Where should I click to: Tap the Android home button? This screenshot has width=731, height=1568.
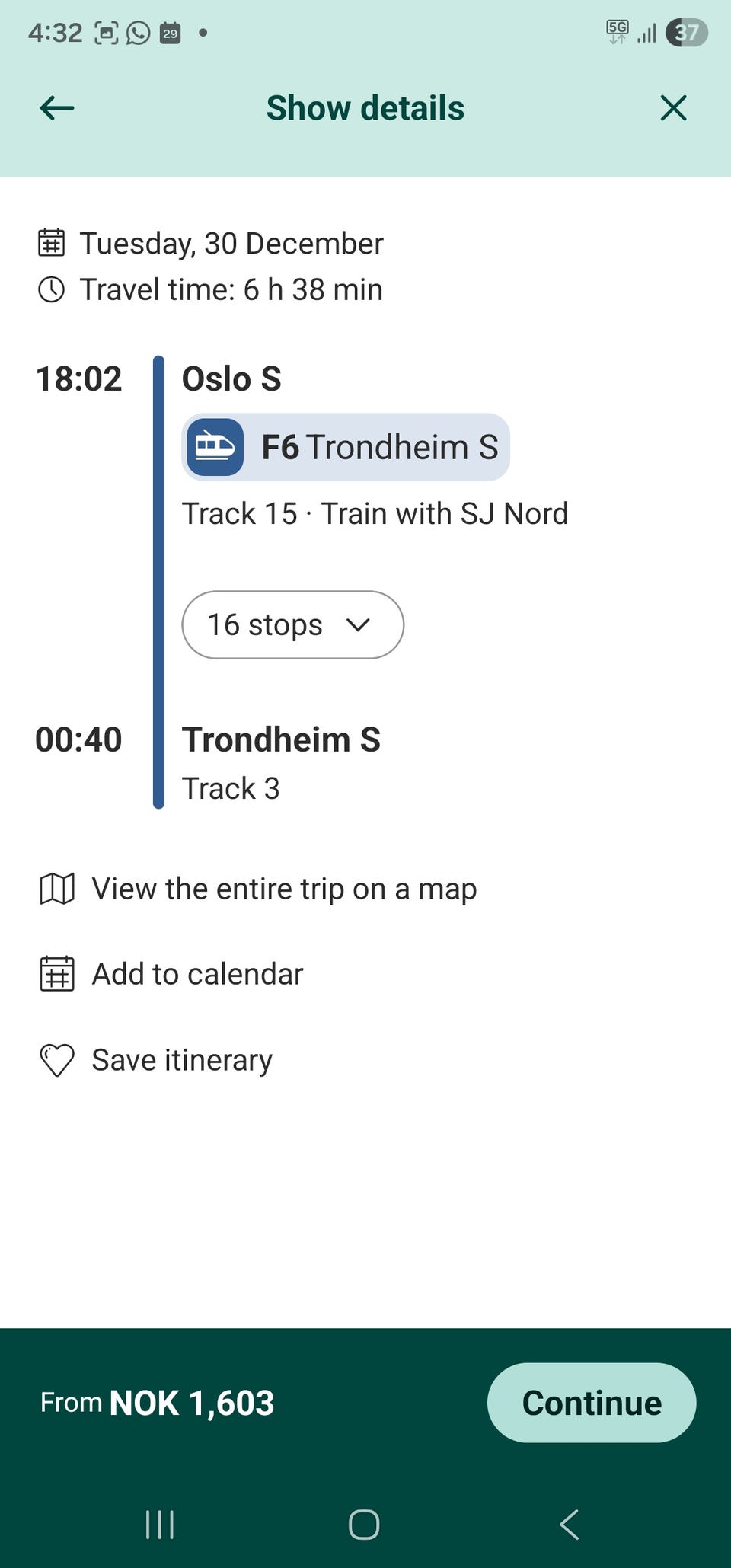click(x=364, y=1525)
